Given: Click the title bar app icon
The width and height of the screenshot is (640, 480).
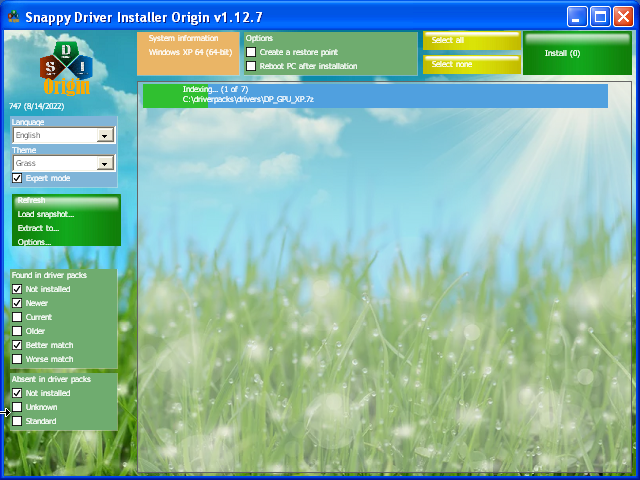Looking at the screenshot, I should point(13,17).
